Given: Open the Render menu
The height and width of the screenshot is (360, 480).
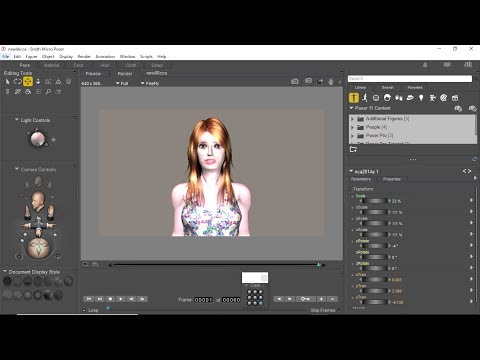Looking at the screenshot, I should point(84,56).
